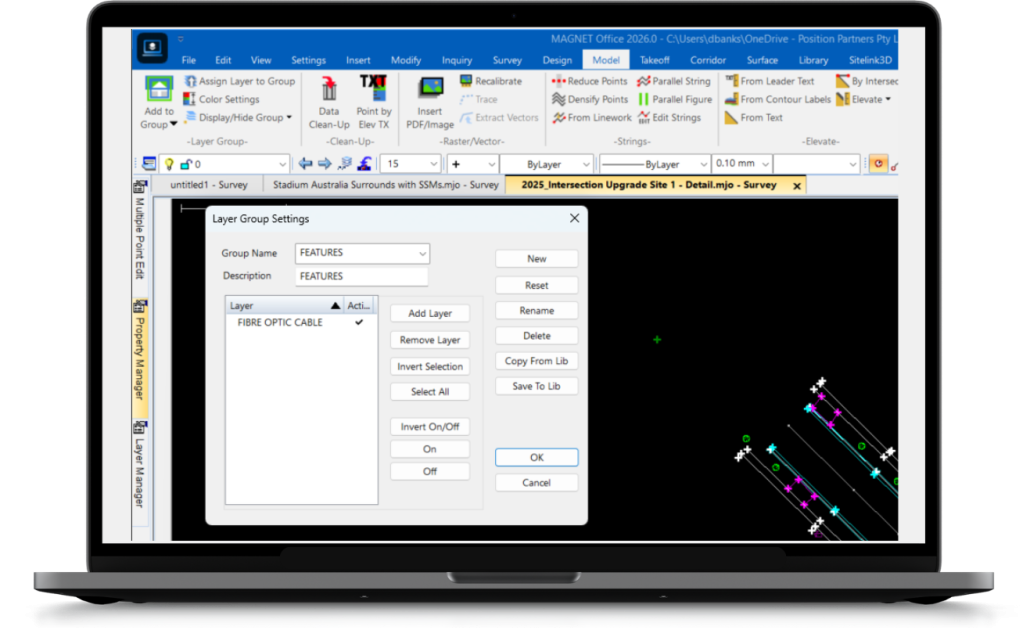Click the Edit Strings tool
The height and width of the screenshot is (630, 1030).
point(669,118)
